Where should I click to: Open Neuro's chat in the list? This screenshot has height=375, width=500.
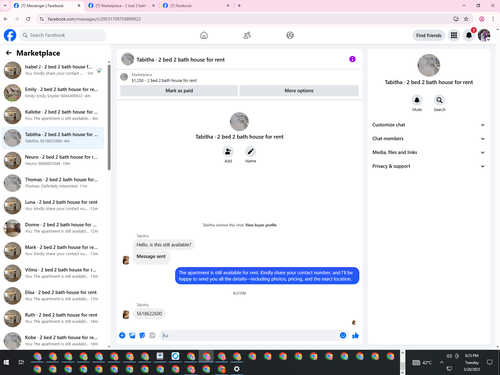[53, 160]
